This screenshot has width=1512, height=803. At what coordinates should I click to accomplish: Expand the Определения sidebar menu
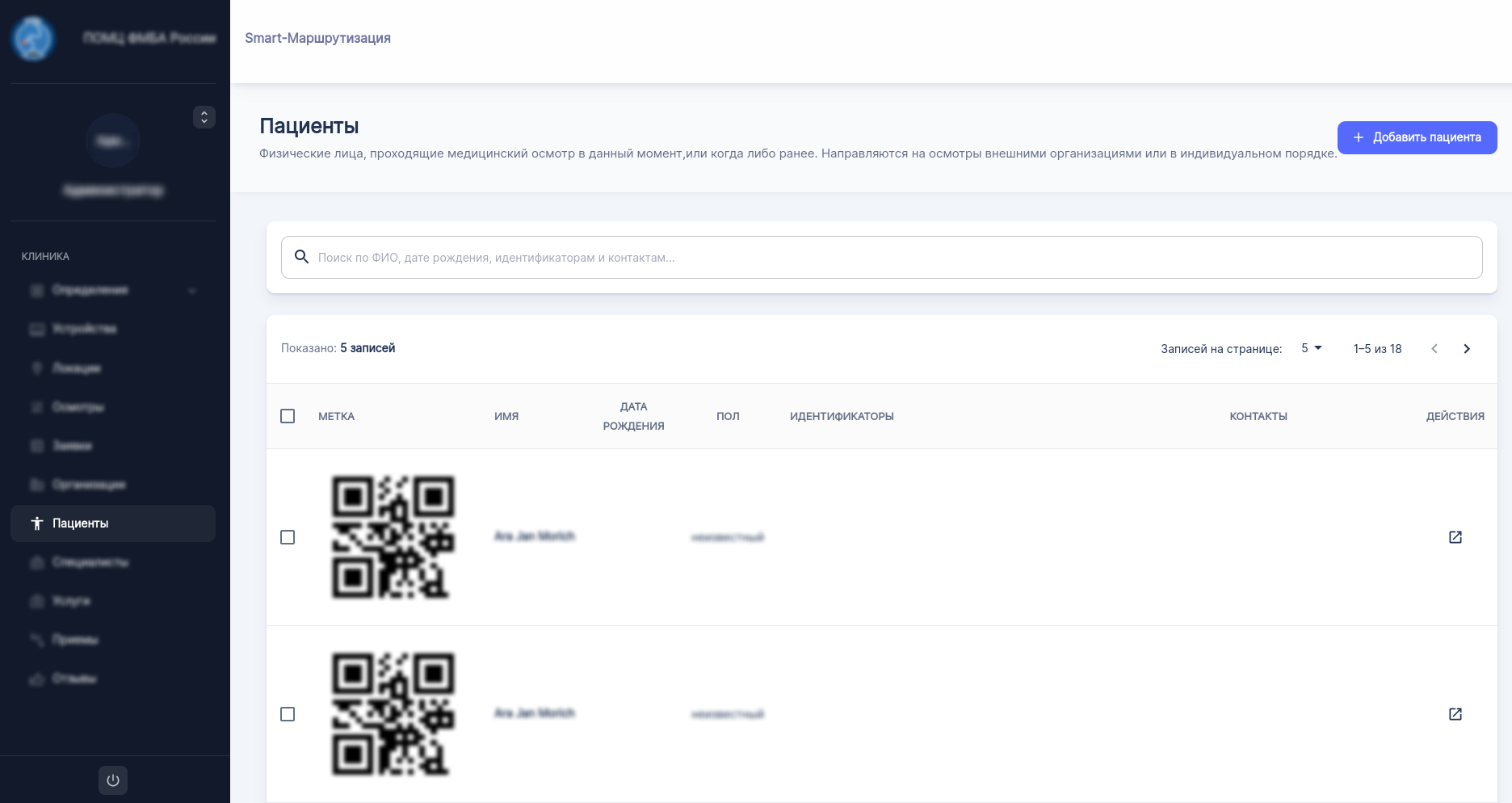click(x=113, y=290)
